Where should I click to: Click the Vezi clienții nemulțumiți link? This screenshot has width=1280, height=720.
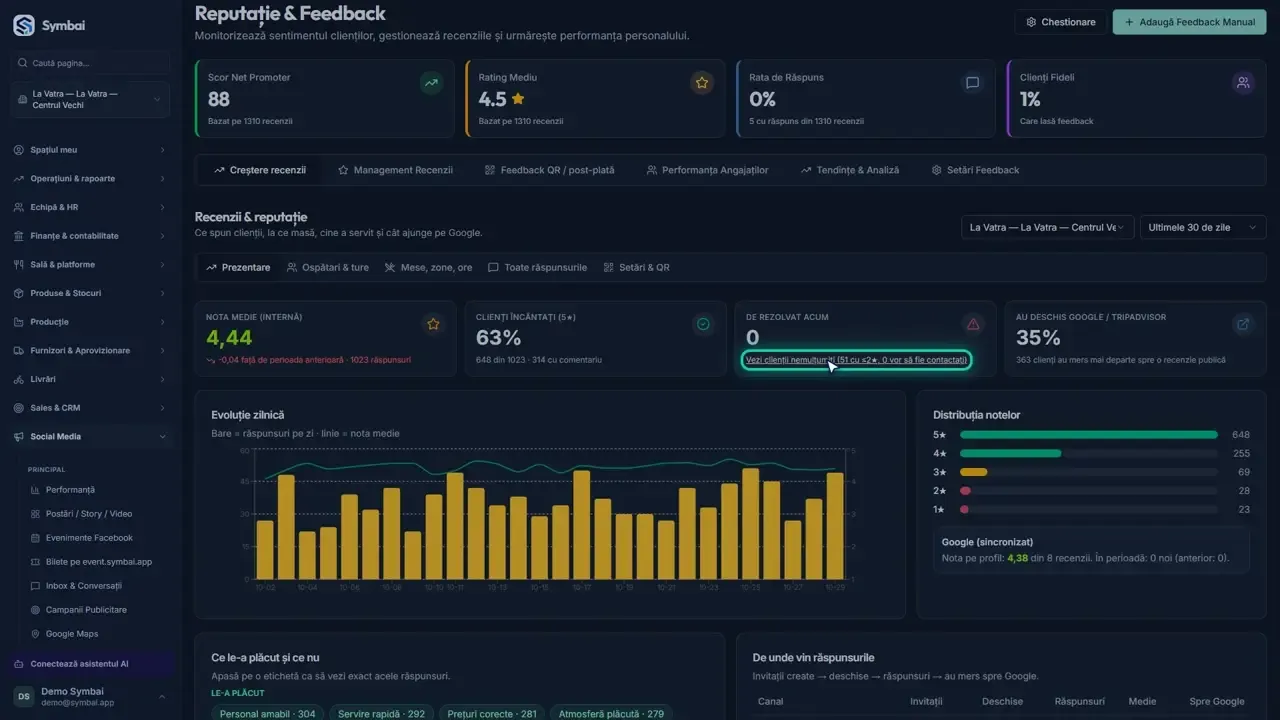tap(856, 360)
